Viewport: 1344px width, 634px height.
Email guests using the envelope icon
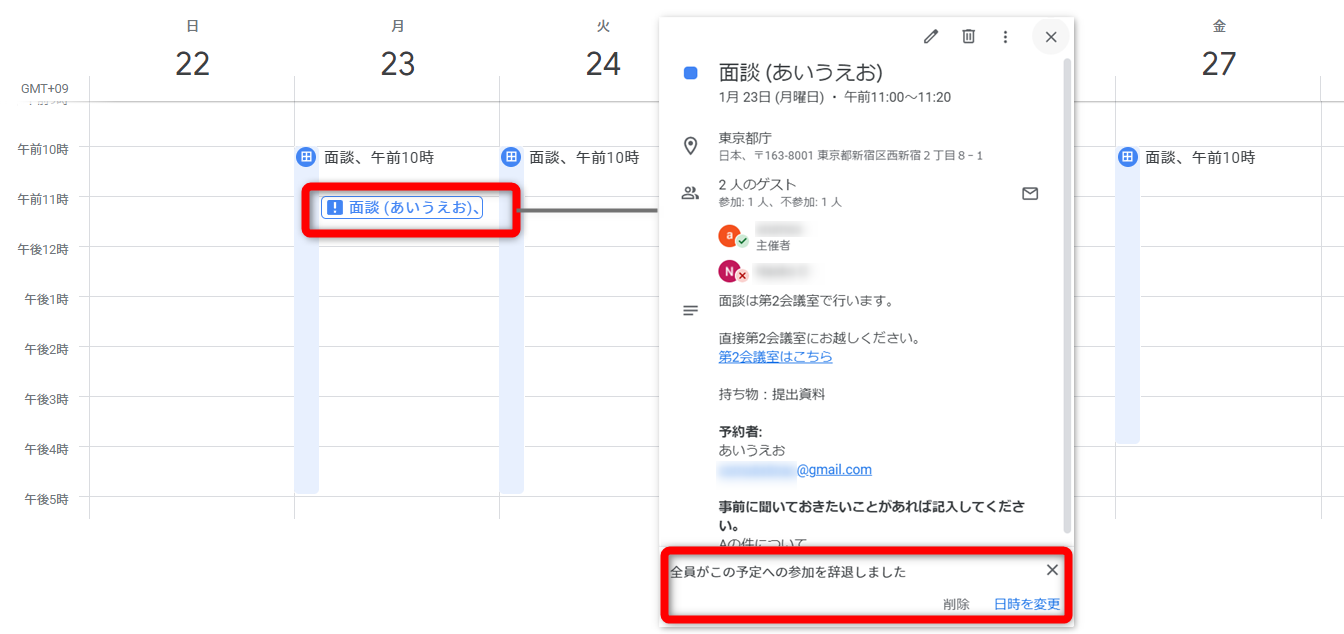(x=1030, y=193)
